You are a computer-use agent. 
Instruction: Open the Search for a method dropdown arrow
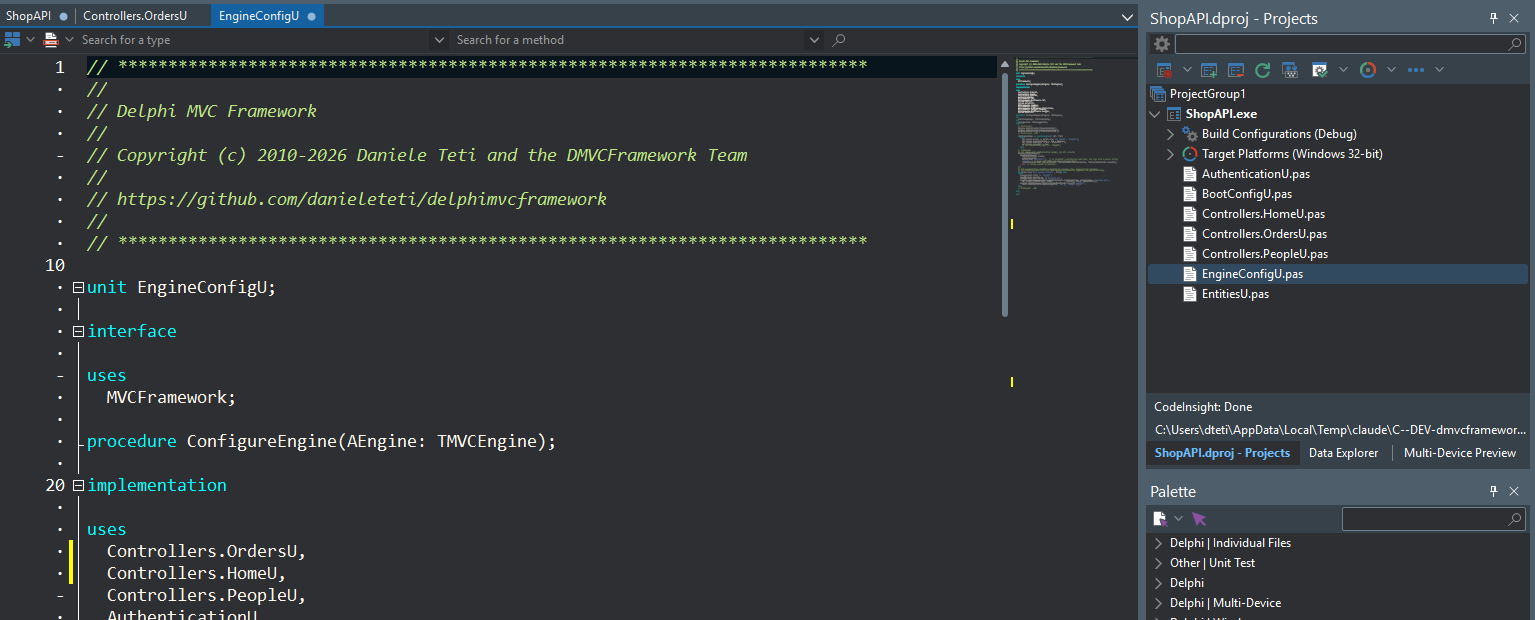pos(815,40)
